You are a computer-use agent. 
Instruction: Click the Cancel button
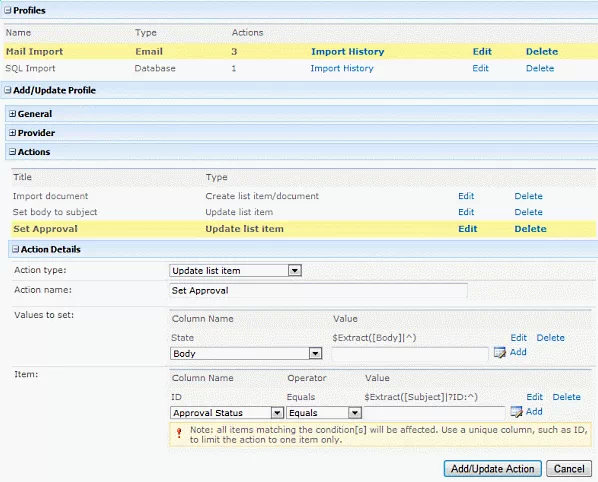(569, 469)
